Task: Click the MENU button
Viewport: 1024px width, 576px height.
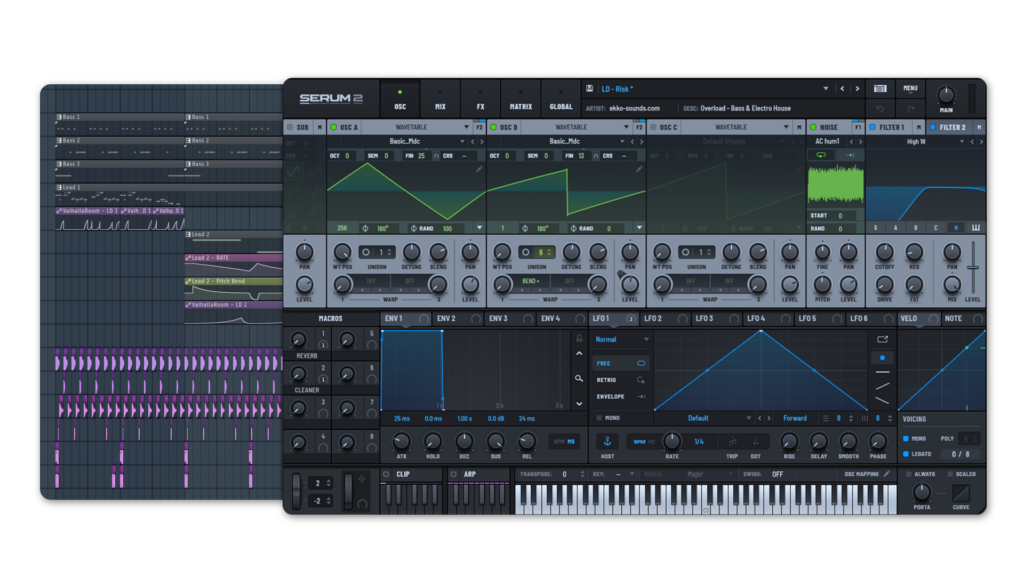Action: point(910,88)
